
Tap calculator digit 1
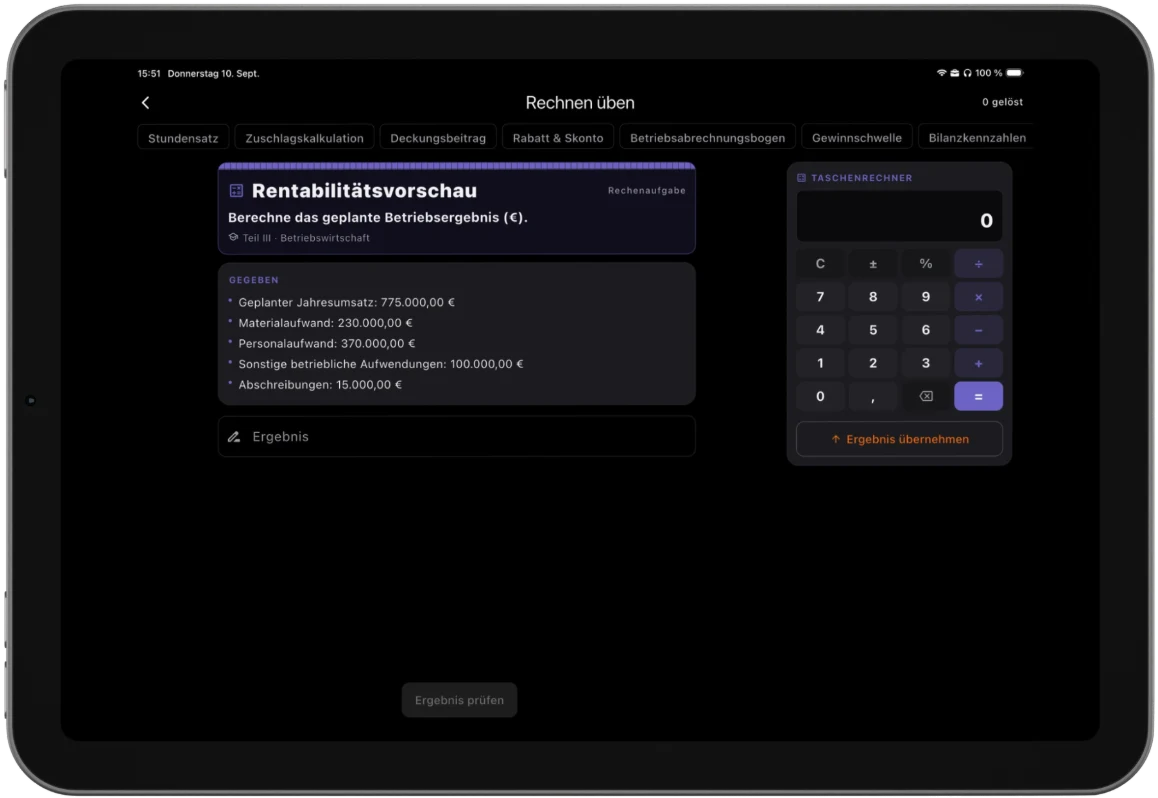tap(820, 363)
